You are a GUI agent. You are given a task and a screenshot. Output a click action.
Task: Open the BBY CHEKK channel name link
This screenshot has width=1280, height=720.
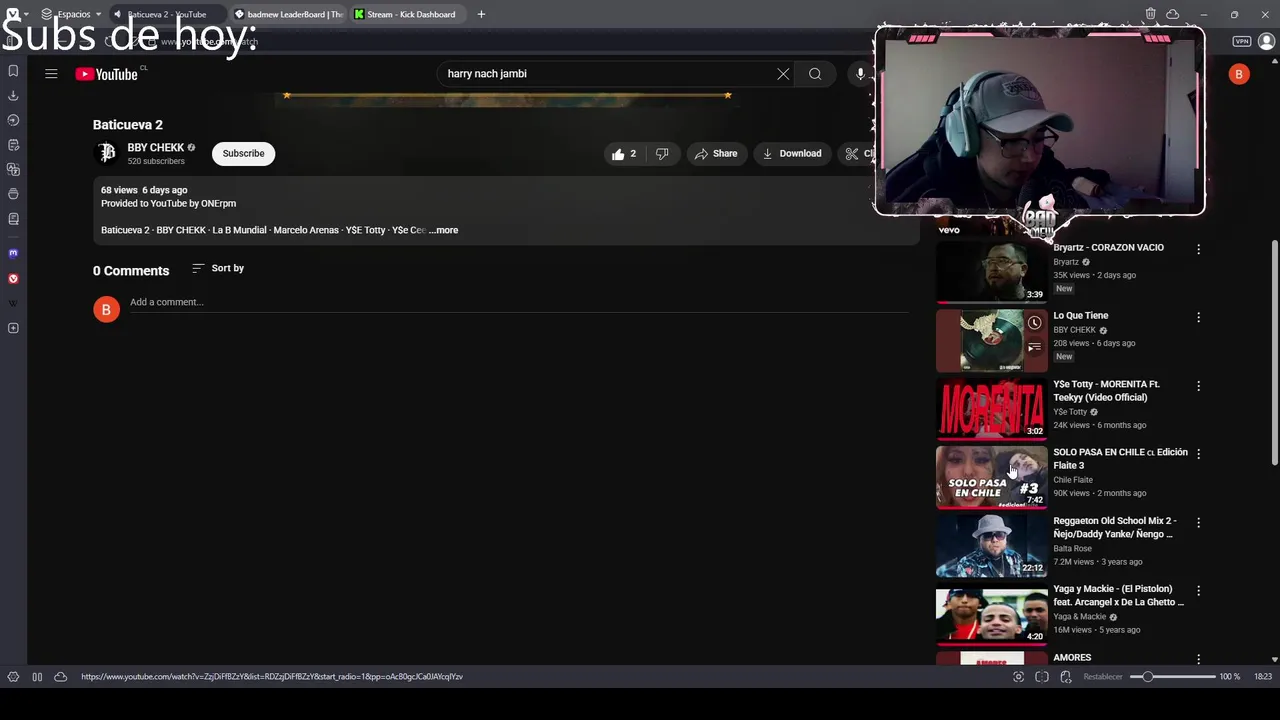pos(155,148)
